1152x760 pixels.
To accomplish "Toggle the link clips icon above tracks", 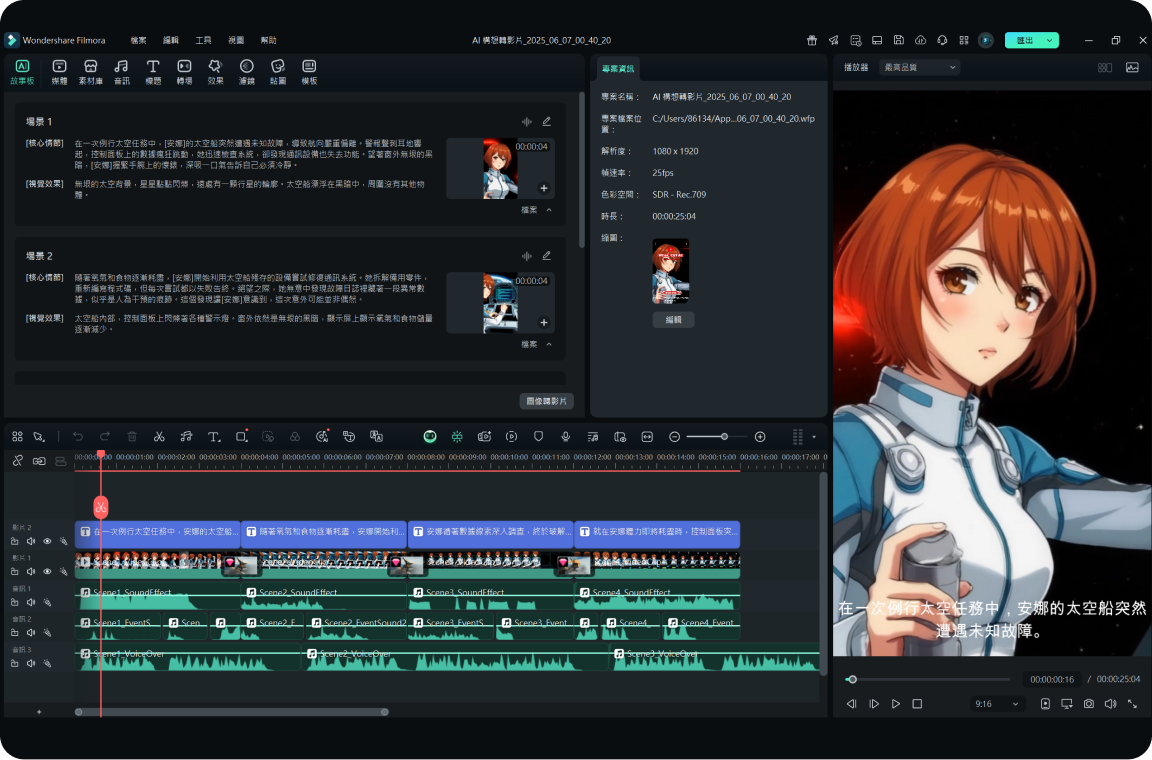I will coord(39,461).
